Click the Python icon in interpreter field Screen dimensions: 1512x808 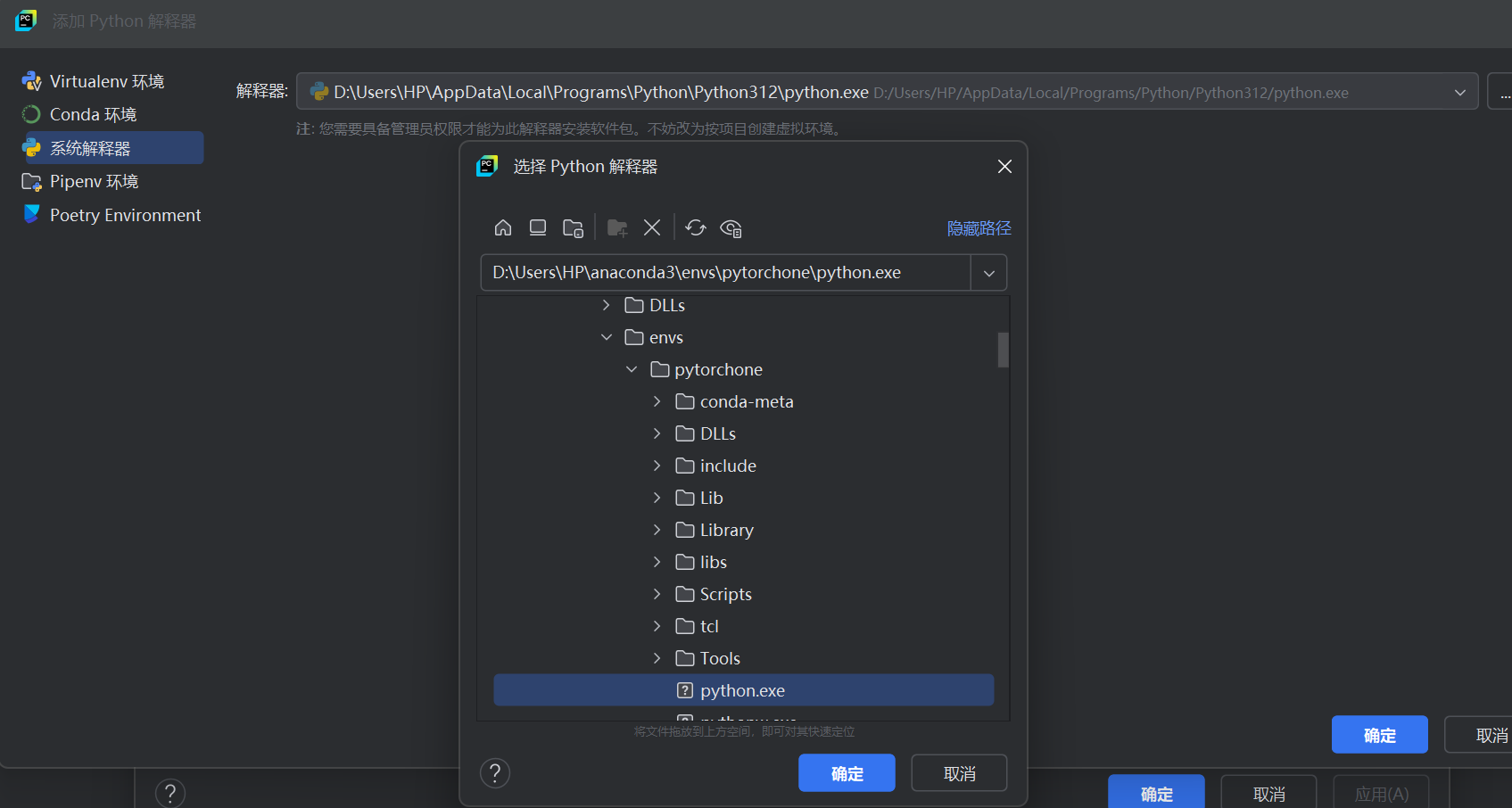[x=318, y=92]
